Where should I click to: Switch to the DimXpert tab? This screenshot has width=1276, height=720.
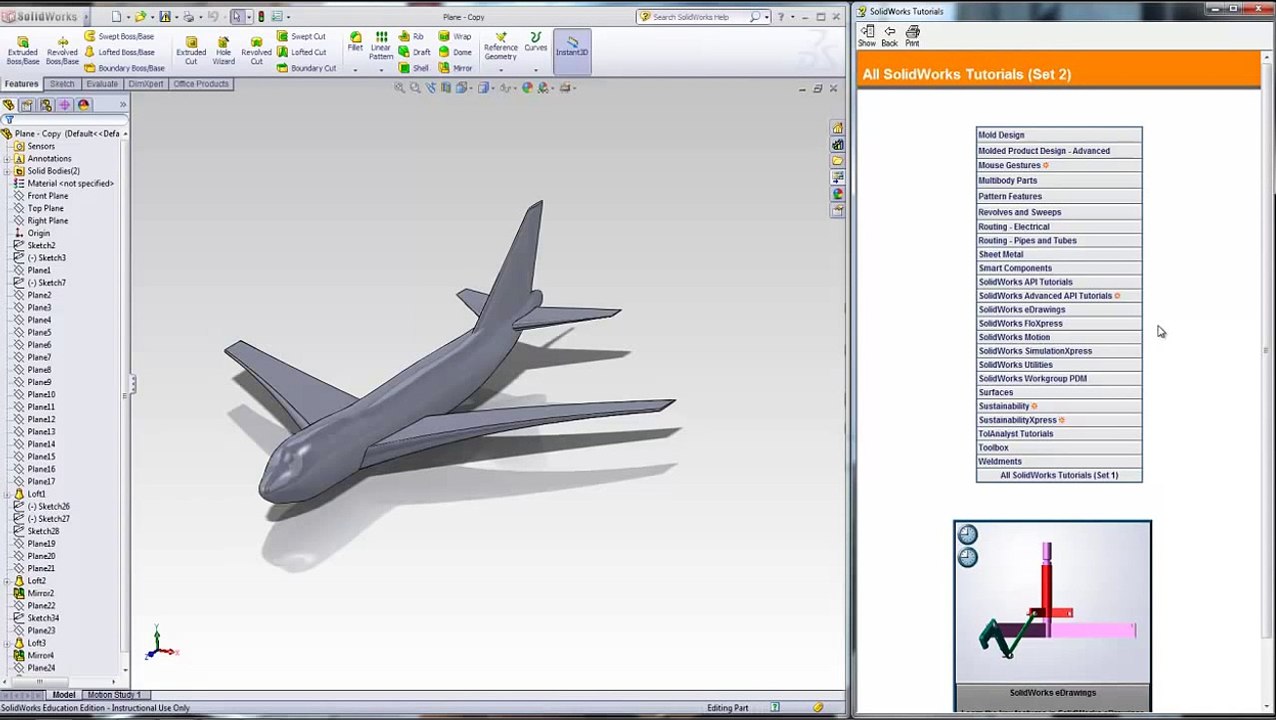[x=145, y=84]
